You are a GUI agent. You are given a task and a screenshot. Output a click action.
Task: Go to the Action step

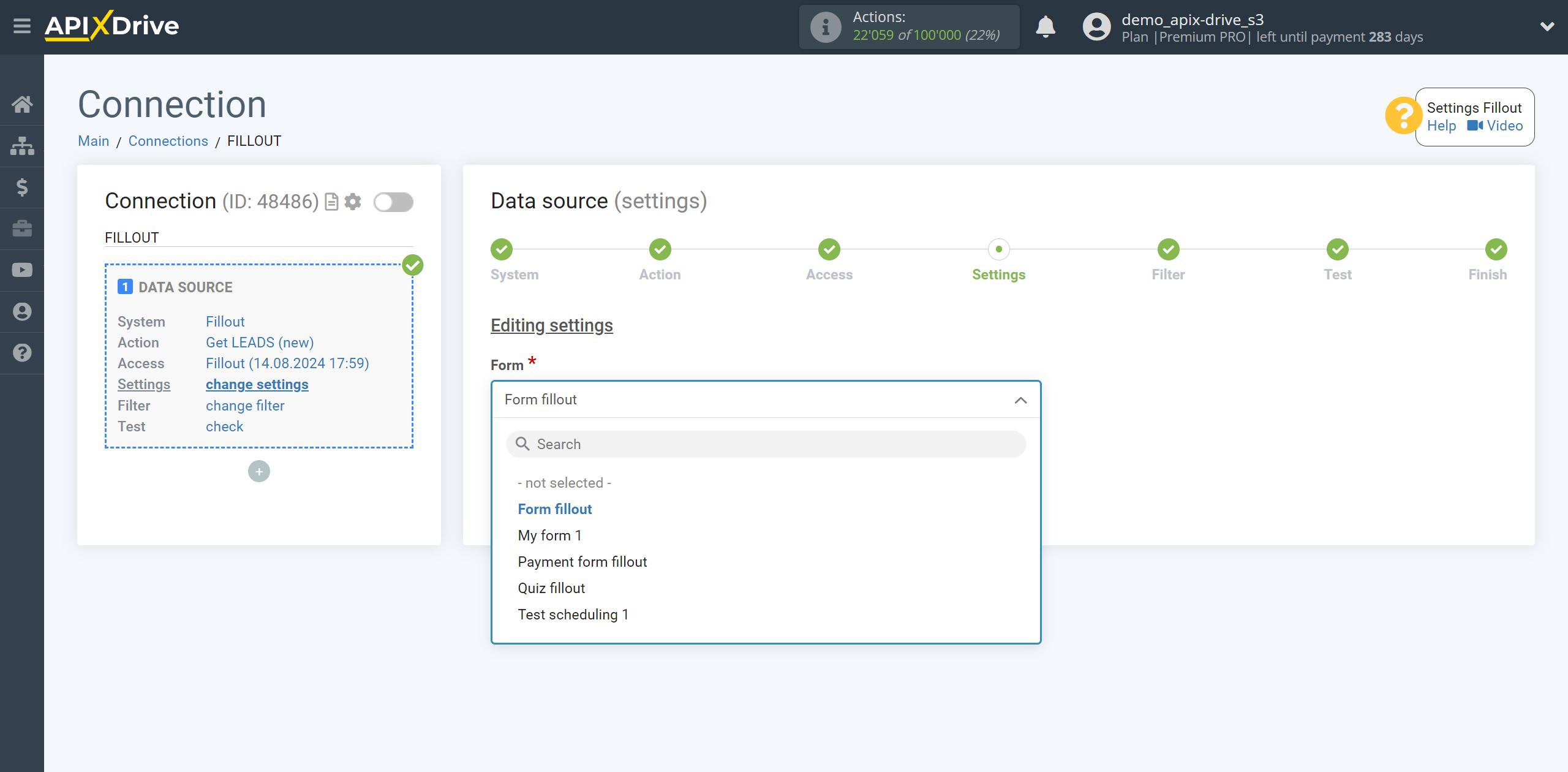(x=660, y=249)
